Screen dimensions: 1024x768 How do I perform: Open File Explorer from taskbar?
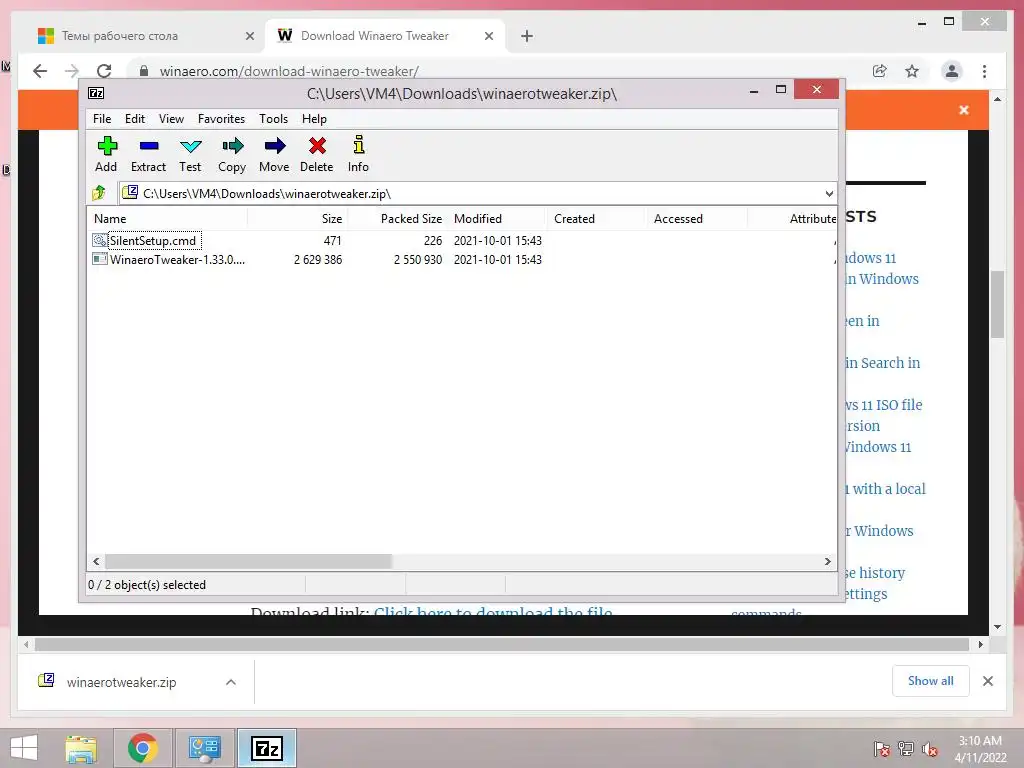(81, 748)
